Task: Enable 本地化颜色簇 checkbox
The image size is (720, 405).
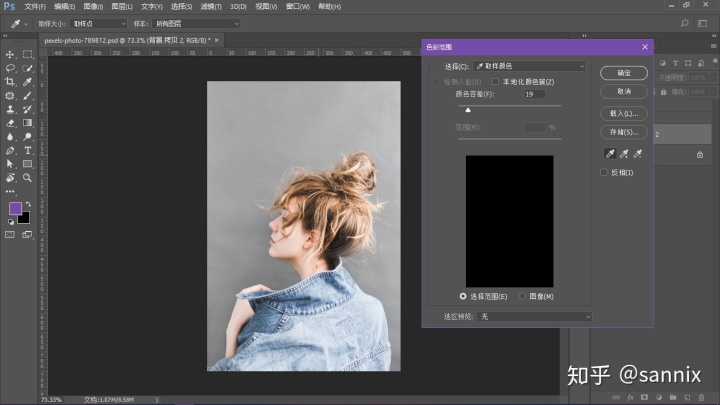Action: [495, 82]
